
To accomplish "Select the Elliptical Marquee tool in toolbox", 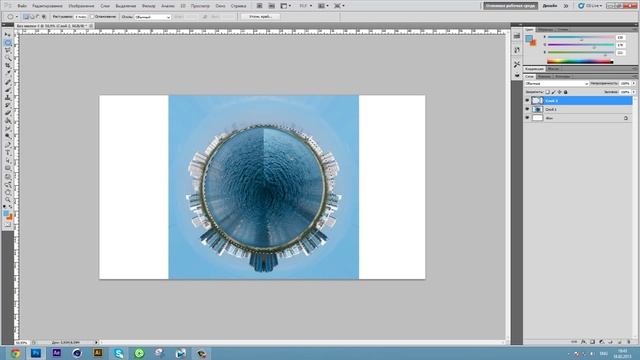I will pos(8,42).
